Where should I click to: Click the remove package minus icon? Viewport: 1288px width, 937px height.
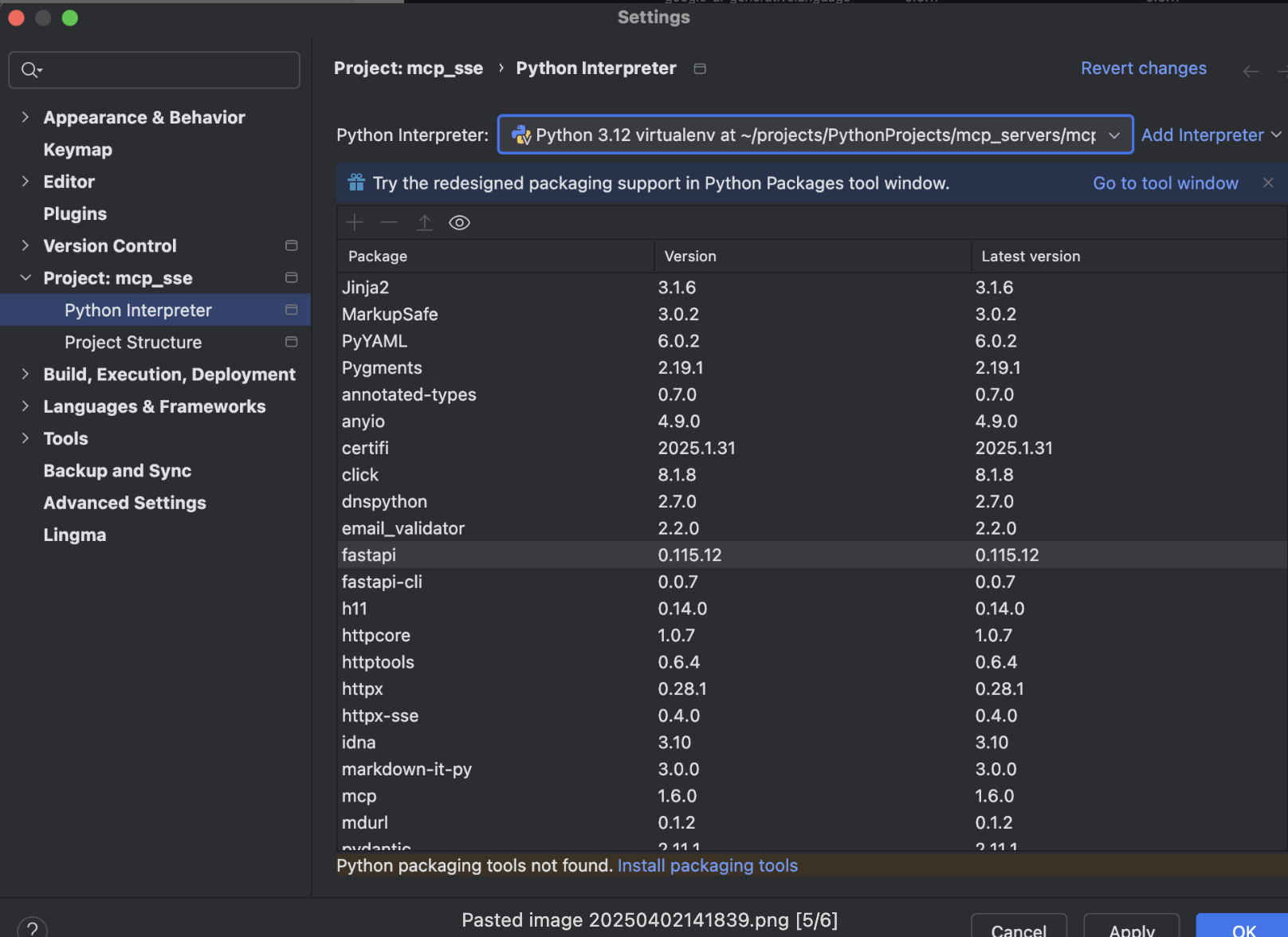coord(389,222)
